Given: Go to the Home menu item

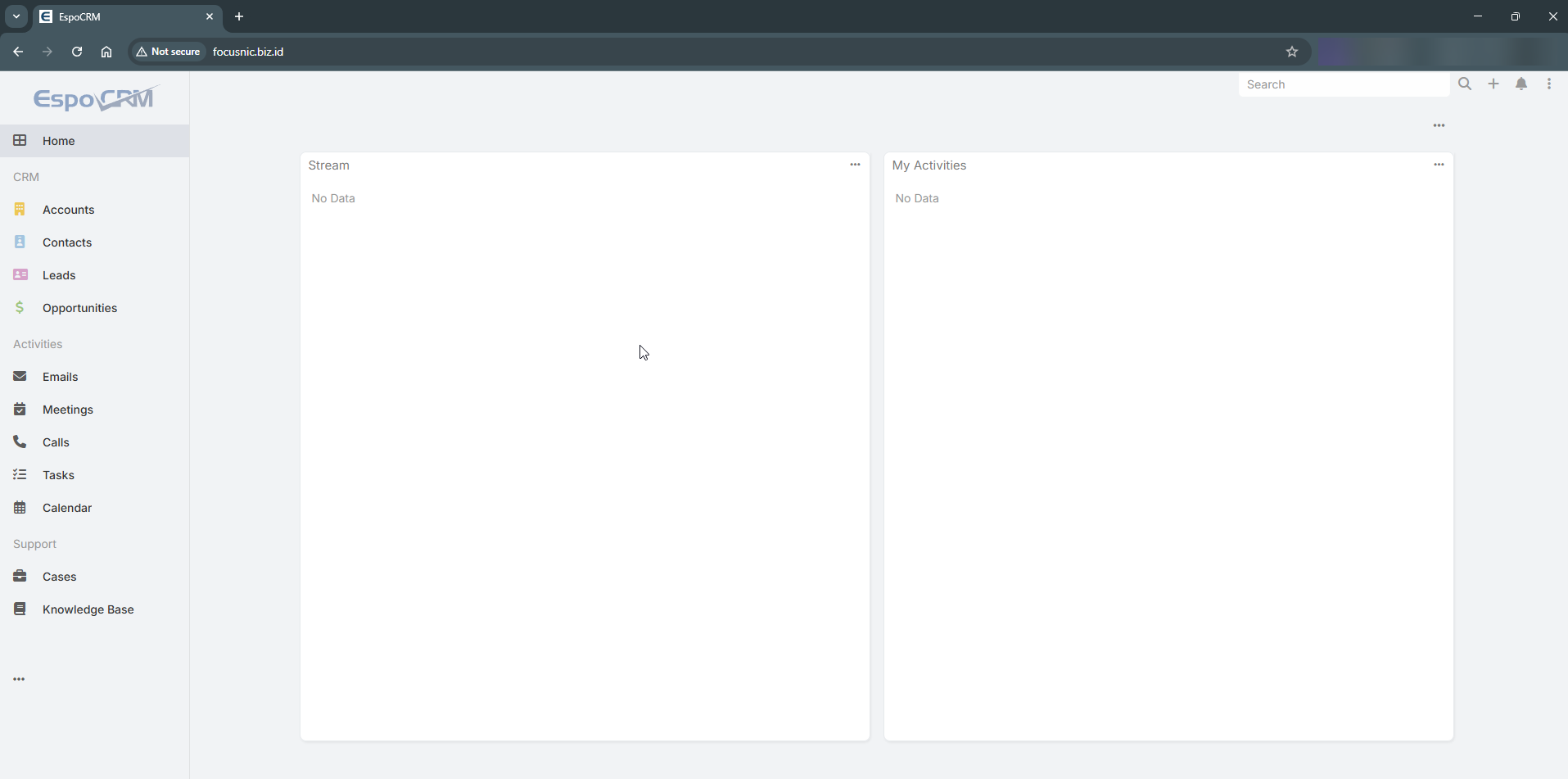Looking at the screenshot, I should click(x=58, y=141).
